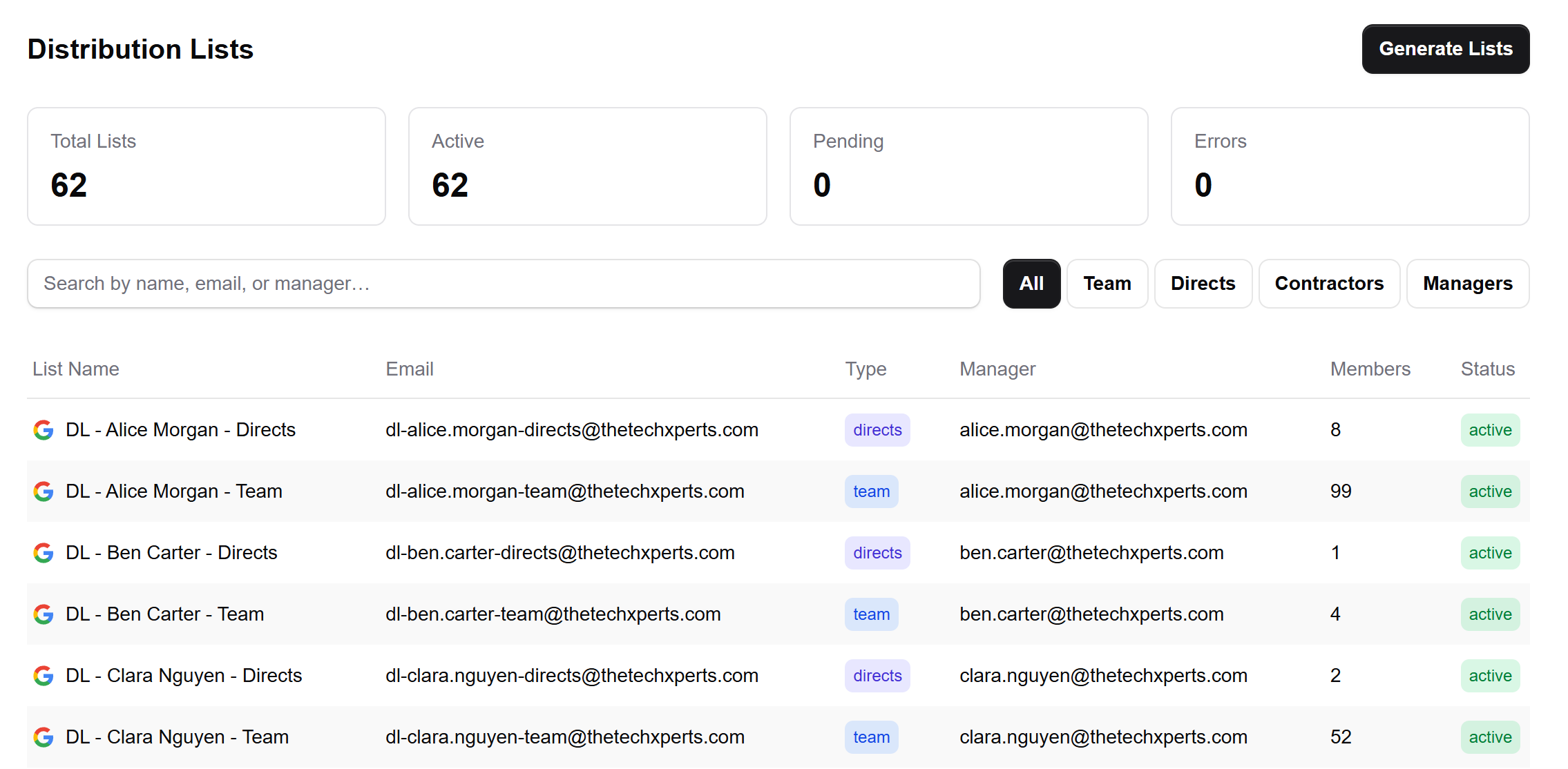1568x769 pixels.
Task: Click the directs badge on Alice Morgan's row
Action: pos(877,429)
